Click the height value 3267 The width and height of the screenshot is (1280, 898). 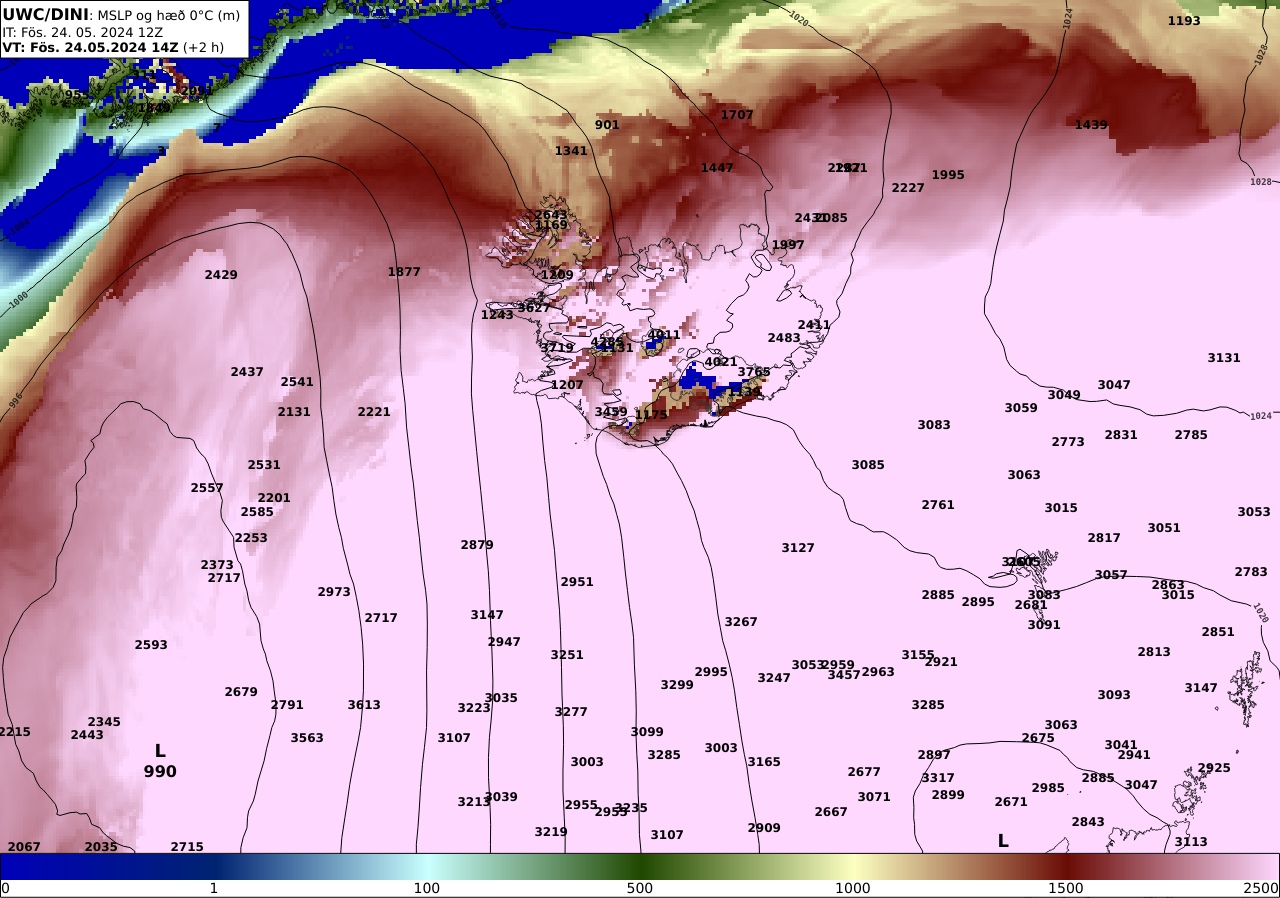coord(741,622)
